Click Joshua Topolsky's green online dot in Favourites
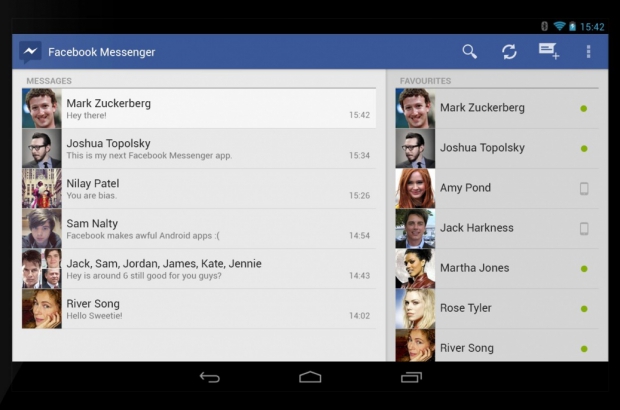This screenshot has height=410, width=620. coord(584,149)
